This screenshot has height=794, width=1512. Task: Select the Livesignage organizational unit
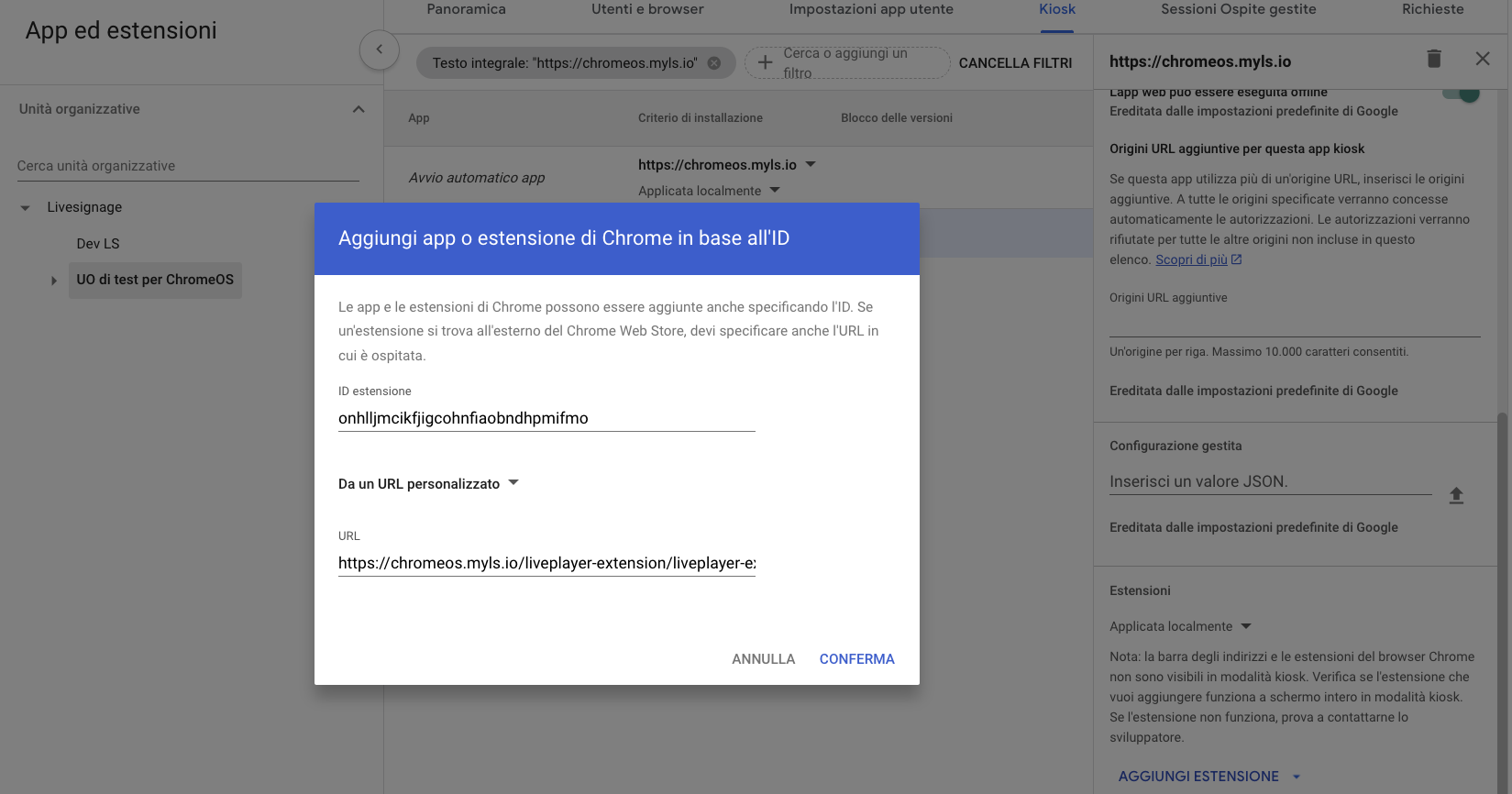[x=84, y=207]
